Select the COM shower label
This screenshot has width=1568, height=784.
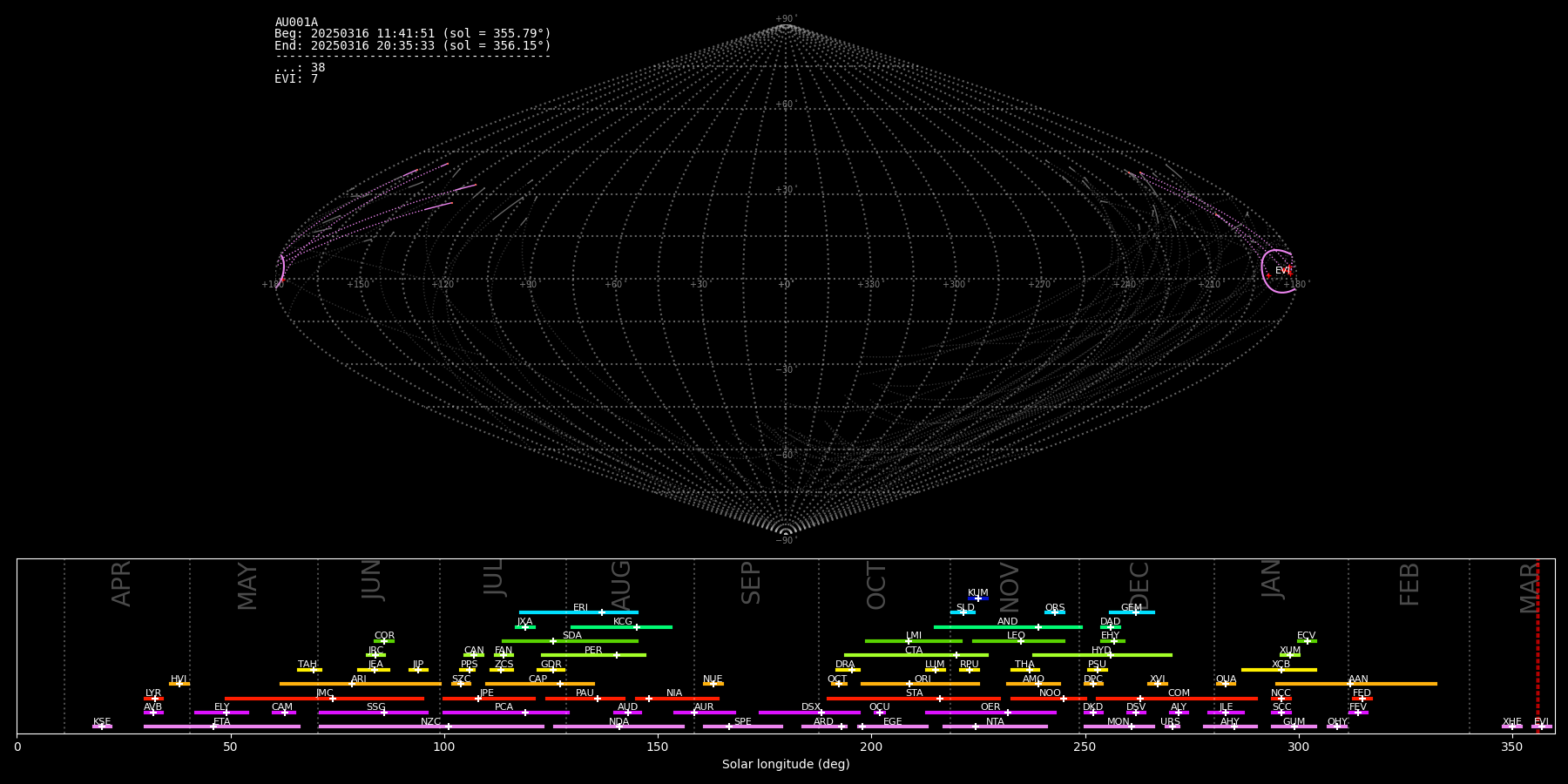(1179, 693)
